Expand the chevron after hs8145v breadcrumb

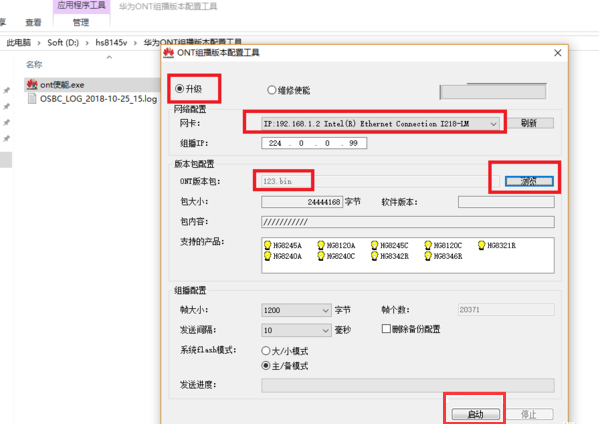(135, 43)
